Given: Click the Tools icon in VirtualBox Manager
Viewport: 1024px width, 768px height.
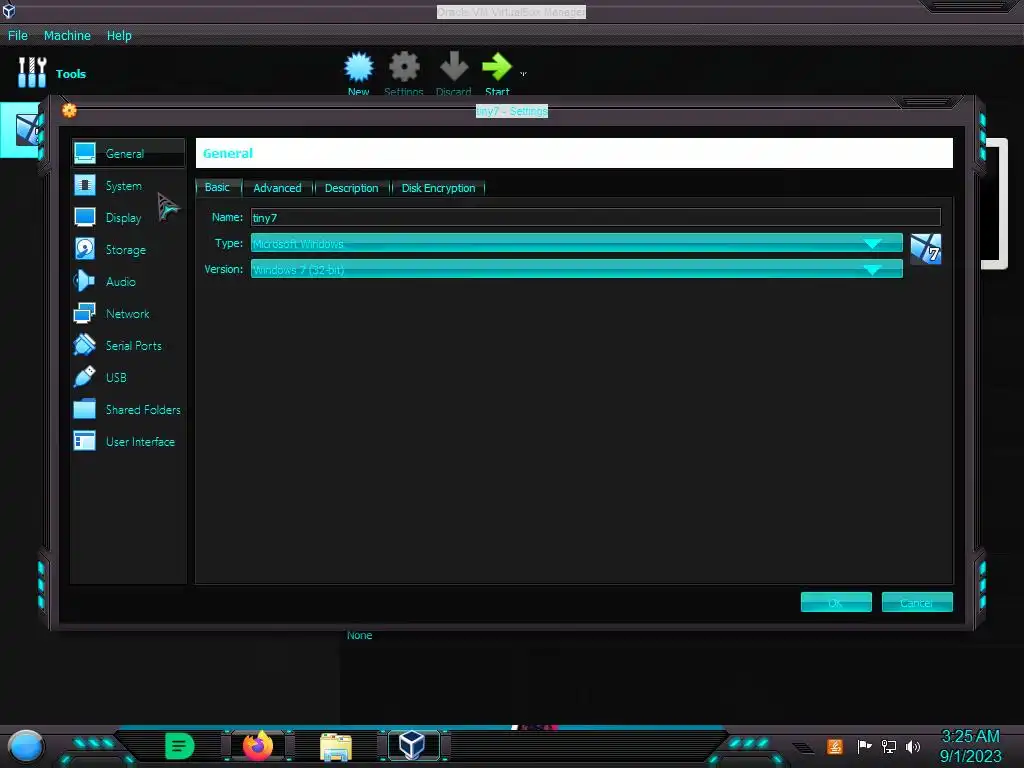Looking at the screenshot, I should pos(32,72).
